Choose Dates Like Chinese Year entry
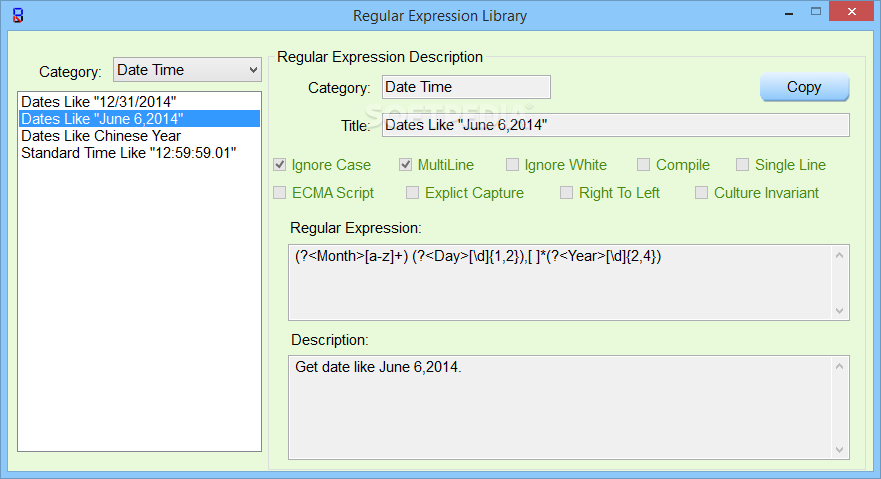Viewport: 881px width, 479px height. tap(139, 136)
